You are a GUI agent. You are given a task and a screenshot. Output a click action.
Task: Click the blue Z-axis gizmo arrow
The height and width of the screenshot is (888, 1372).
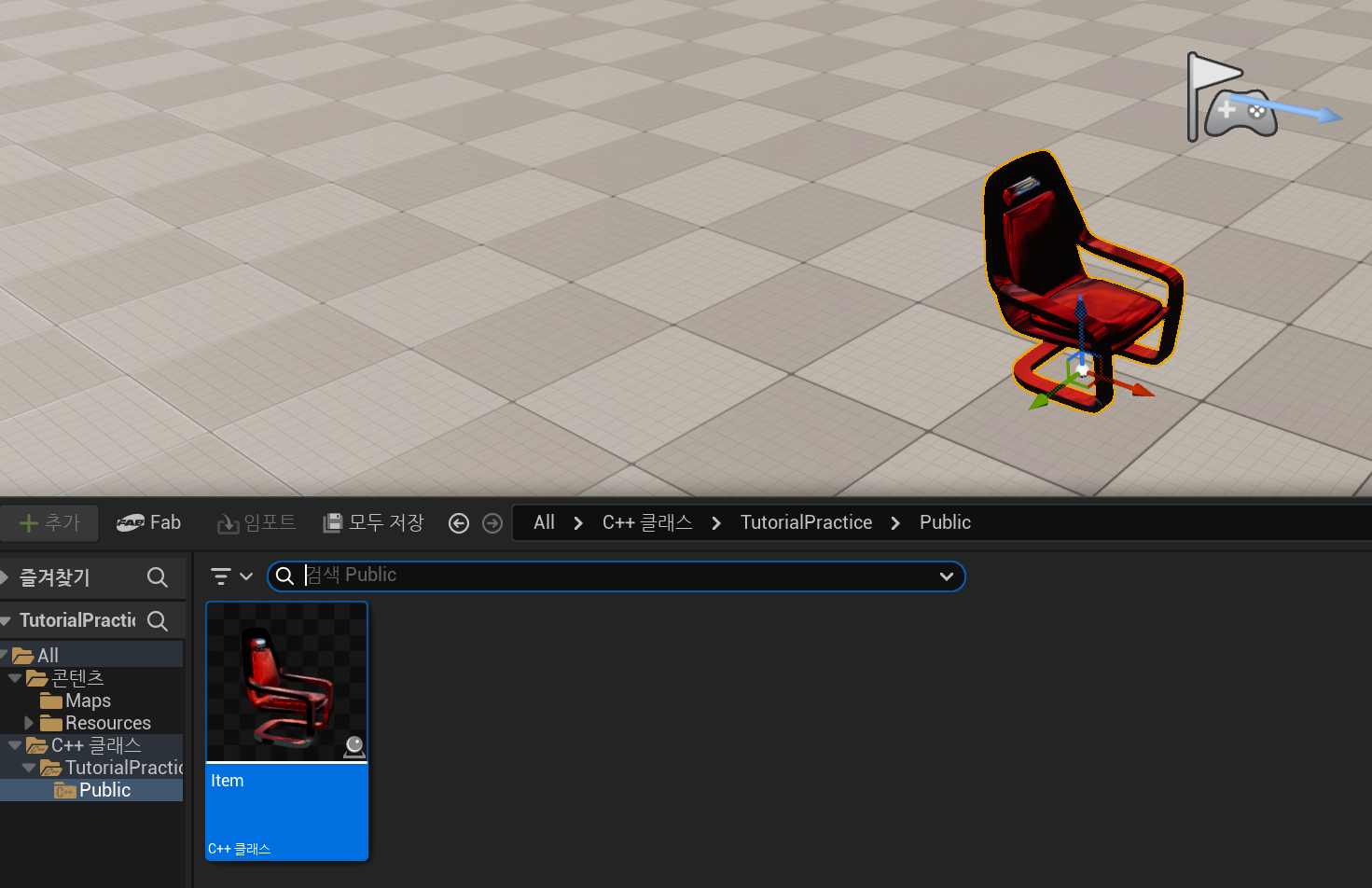pyautogui.click(x=1080, y=322)
